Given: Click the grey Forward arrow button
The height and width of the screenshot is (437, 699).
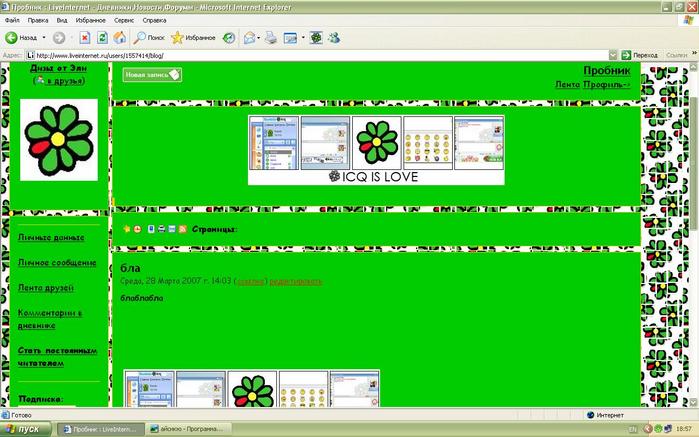Looking at the screenshot, I should click(x=59, y=38).
